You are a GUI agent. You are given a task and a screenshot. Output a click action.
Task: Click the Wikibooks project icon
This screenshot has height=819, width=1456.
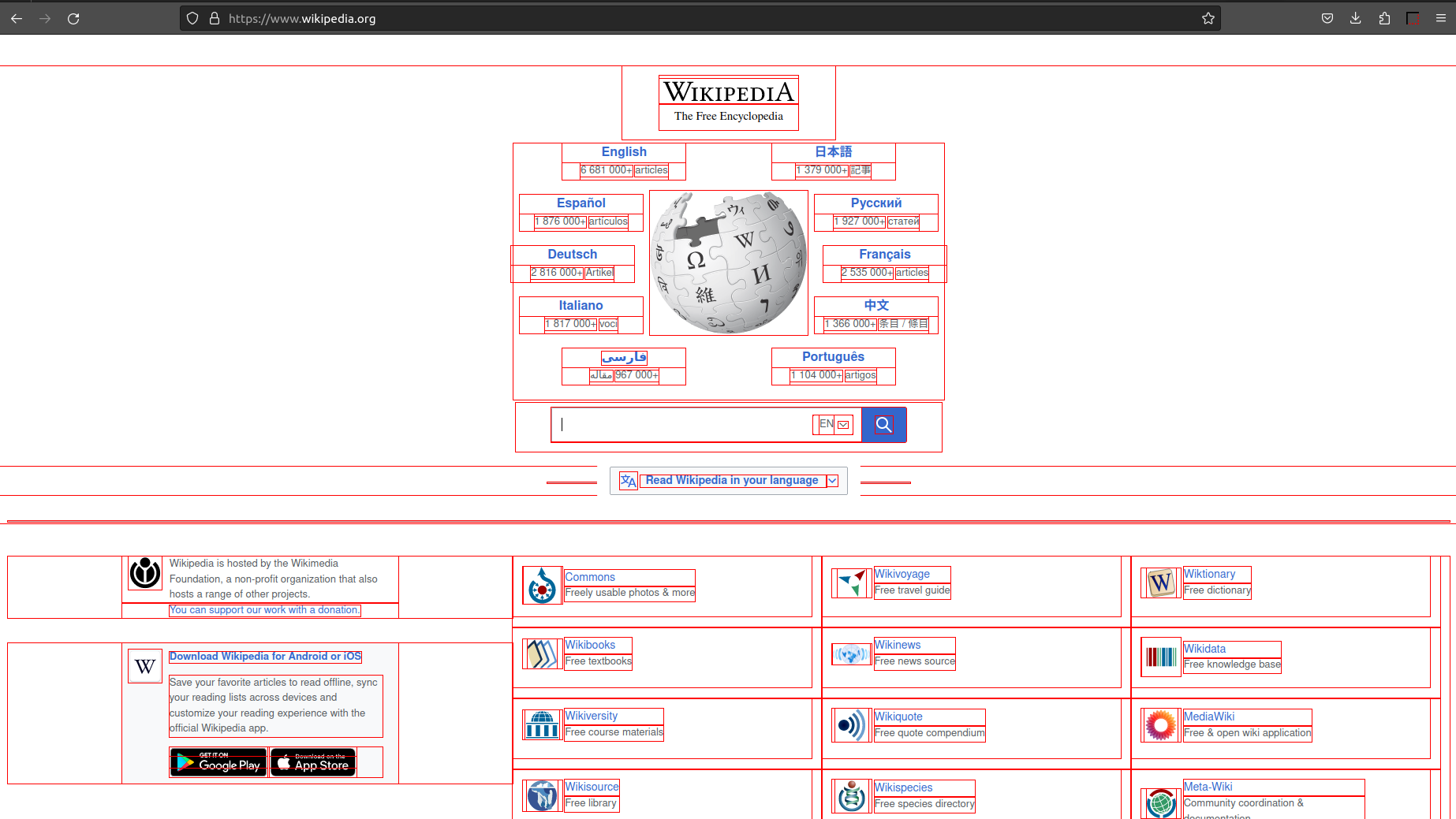(x=543, y=654)
